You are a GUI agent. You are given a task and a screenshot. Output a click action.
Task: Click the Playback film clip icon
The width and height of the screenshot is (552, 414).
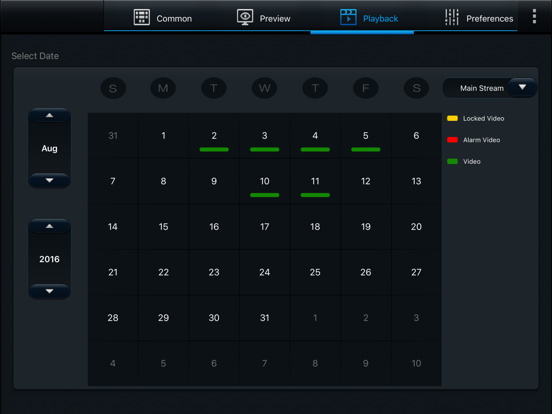[348, 17]
